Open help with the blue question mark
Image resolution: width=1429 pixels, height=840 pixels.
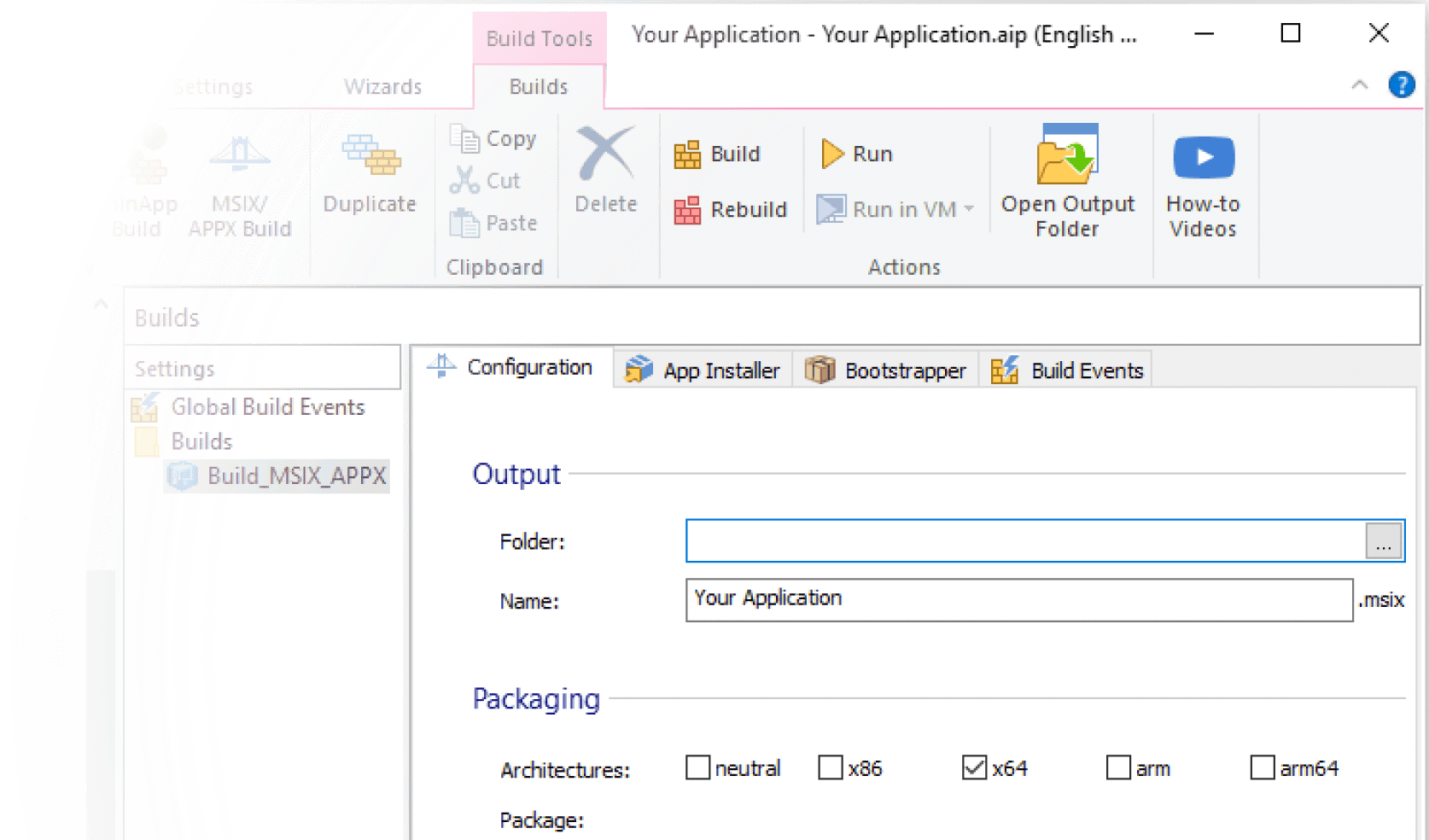click(1401, 85)
